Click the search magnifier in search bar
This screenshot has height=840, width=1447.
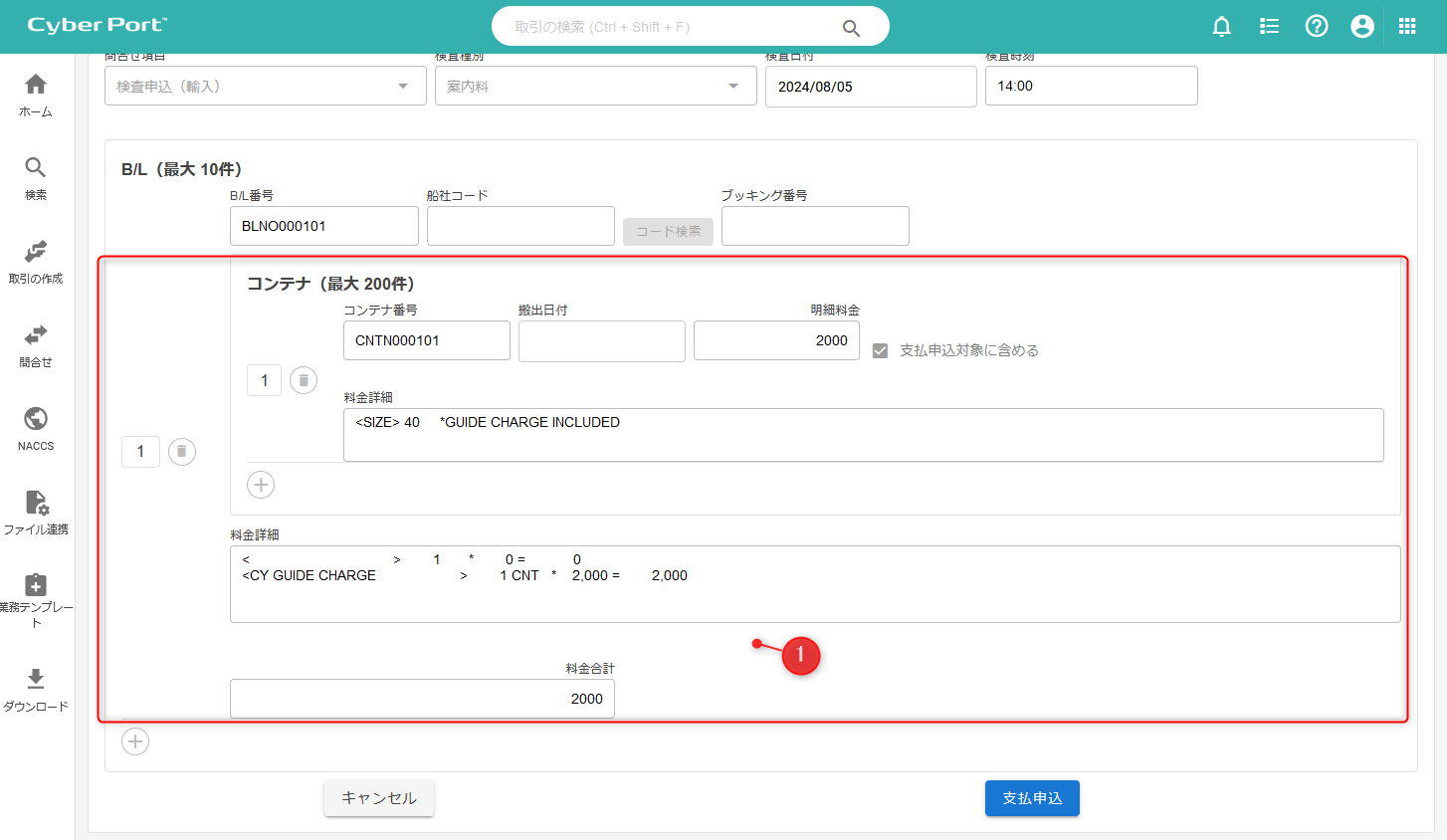851,28
